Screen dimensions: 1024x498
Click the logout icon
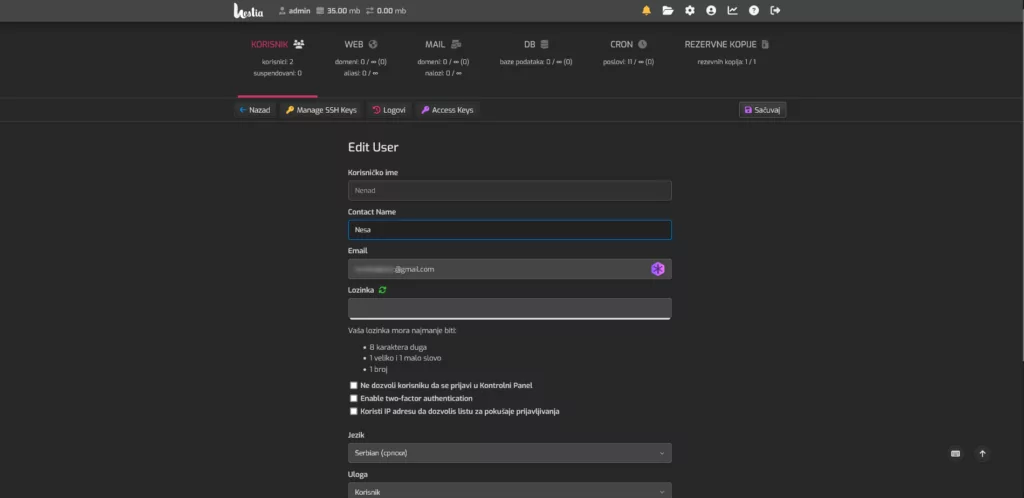[775, 10]
